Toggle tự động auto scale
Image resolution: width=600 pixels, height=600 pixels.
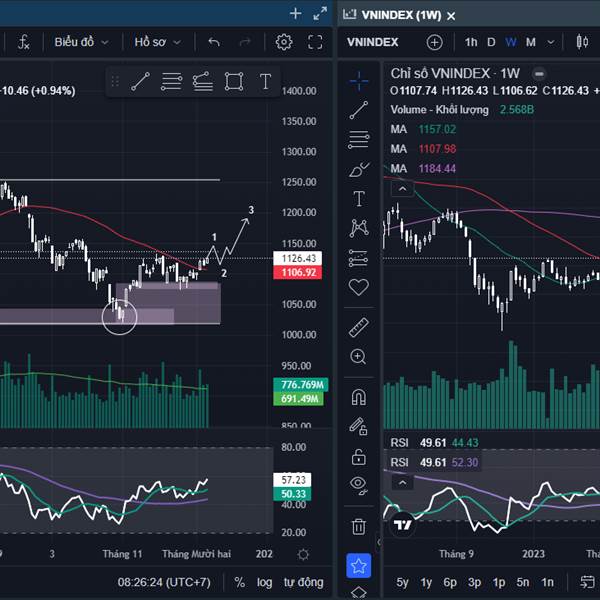pos(303,582)
